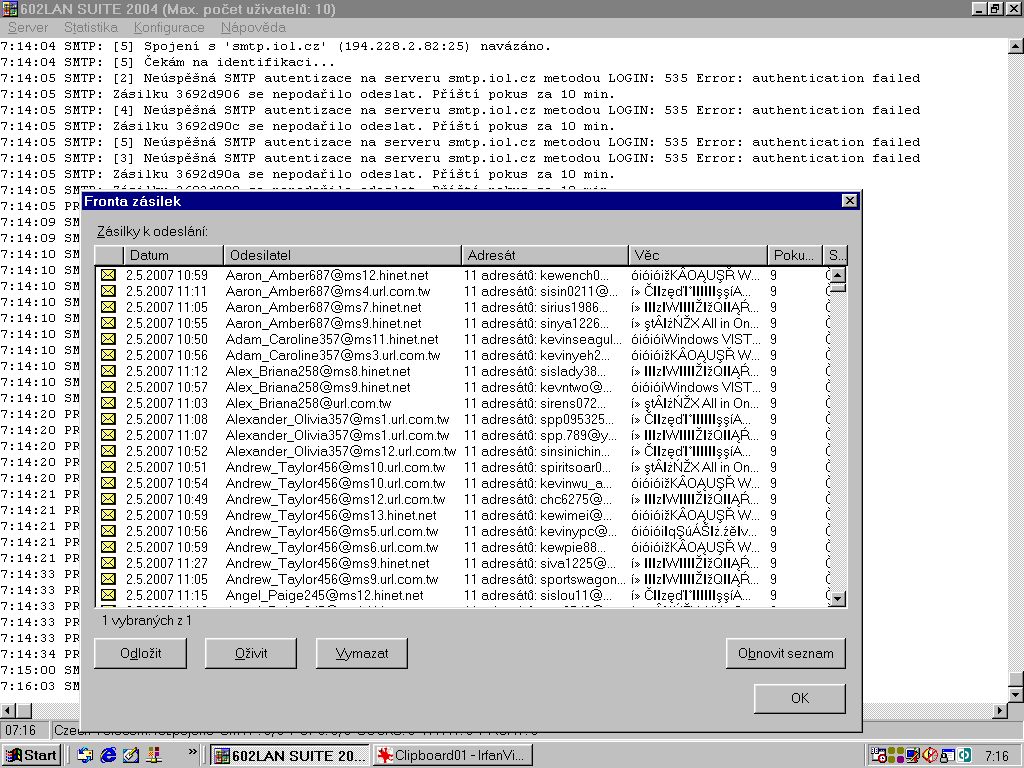Click envelope icon for Alex_Briana258@ms8.hinet.net row
This screenshot has width=1024, height=768.
pos(108,372)
